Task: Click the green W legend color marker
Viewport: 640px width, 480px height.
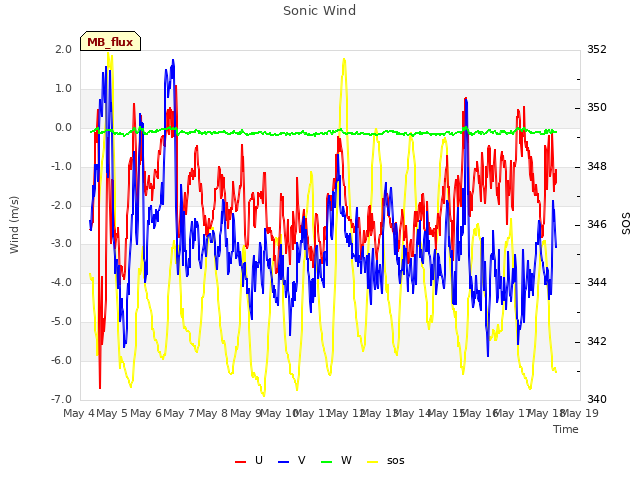Action: 327,462
